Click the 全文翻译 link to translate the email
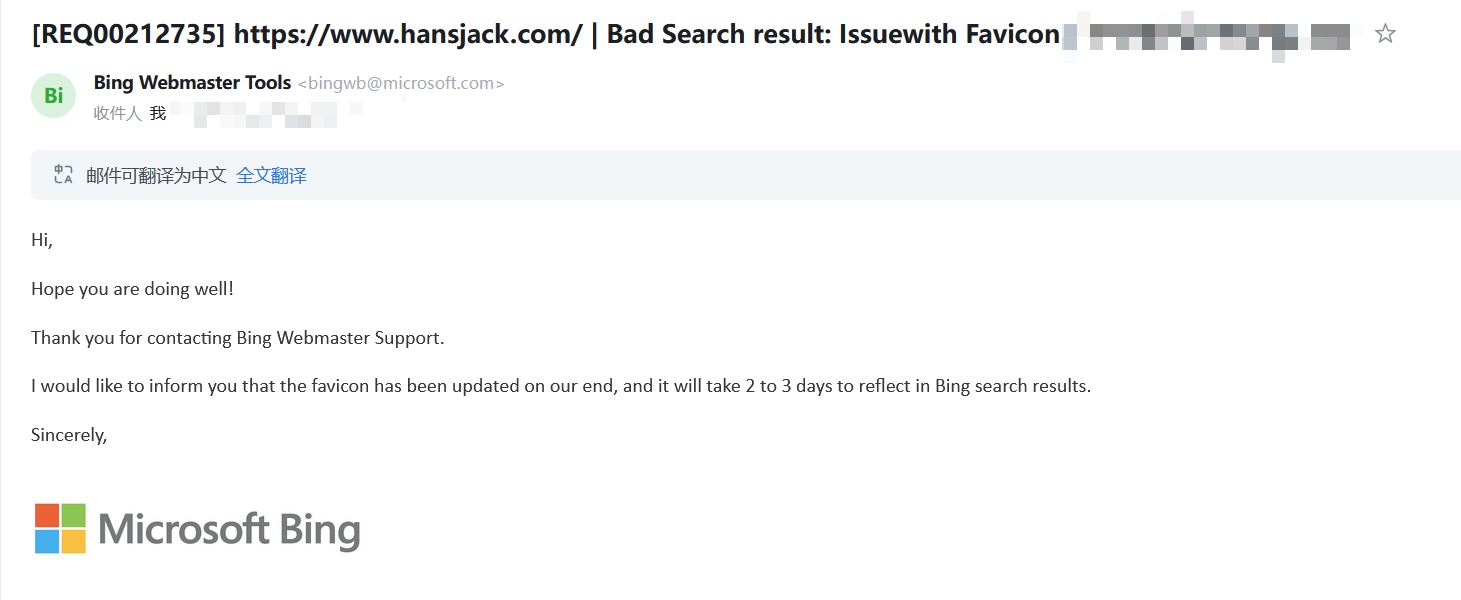The height and width of the screenshot is (600, 1461). pyautogui.click(x=271, y=176)
